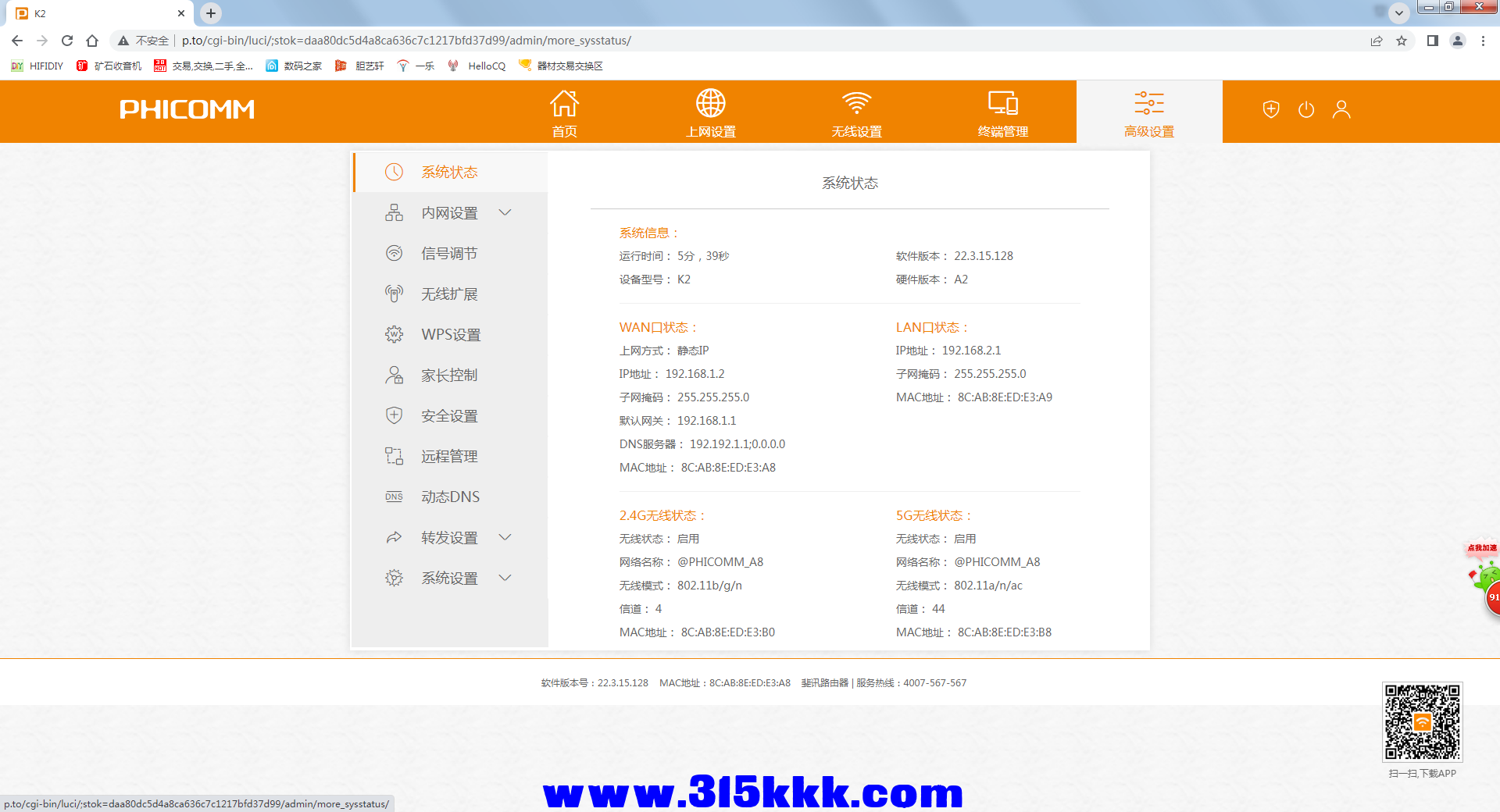Click the 系统设置 gear icon
1500x812 pixels.
[x=395, y=578]
